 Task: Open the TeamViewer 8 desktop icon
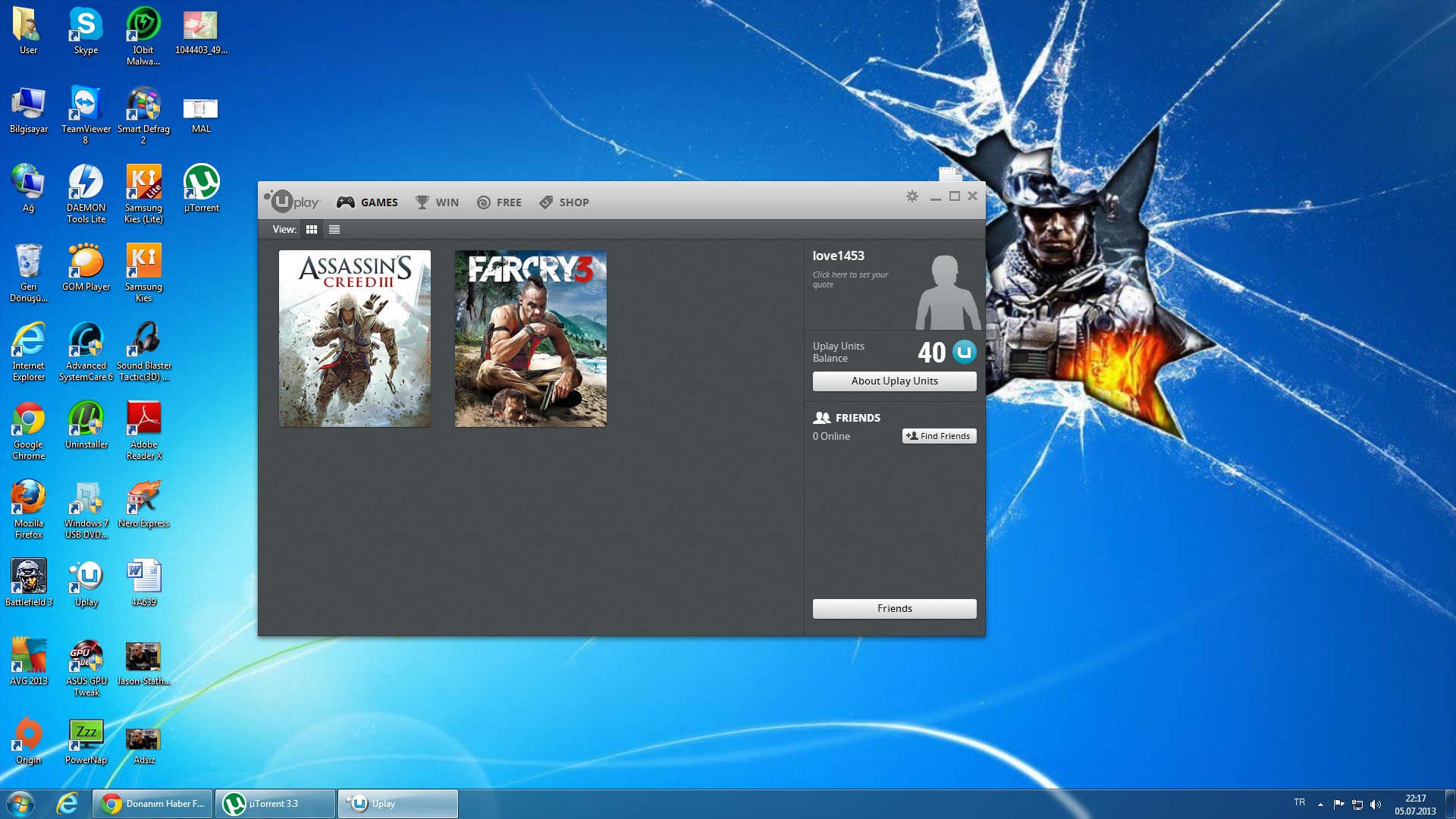(86, 115)
